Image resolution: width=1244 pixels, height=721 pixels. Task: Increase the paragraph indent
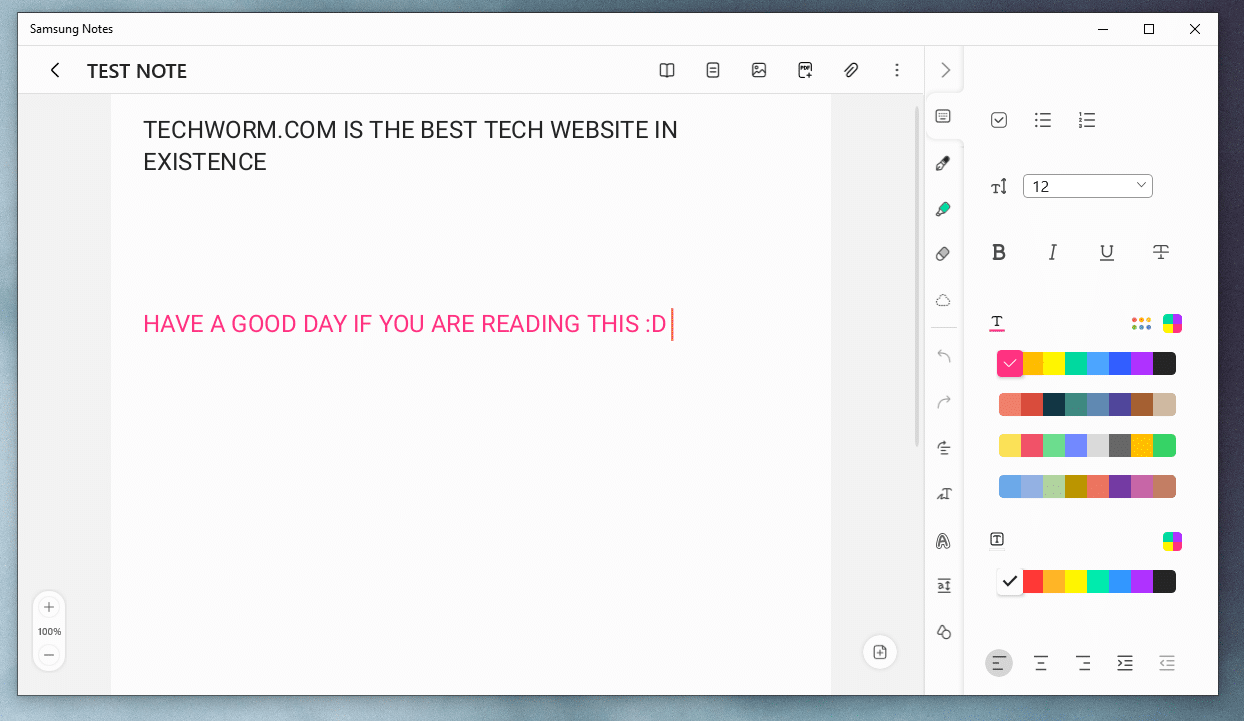pyautogui.click(x=1125, y=662)
